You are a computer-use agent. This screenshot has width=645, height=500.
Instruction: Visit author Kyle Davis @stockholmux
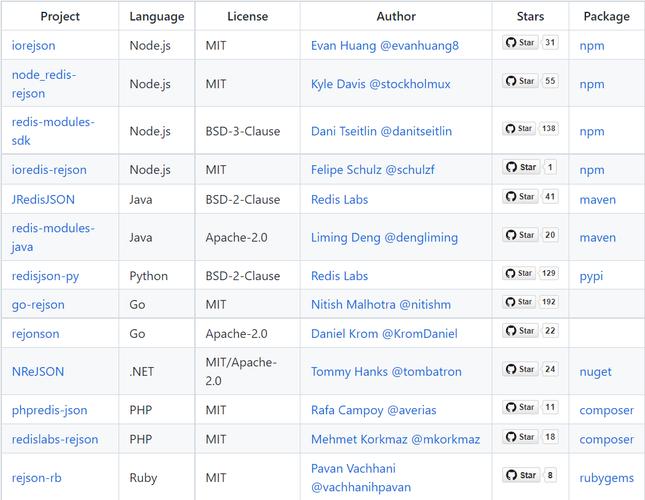(x=381, y=84)
